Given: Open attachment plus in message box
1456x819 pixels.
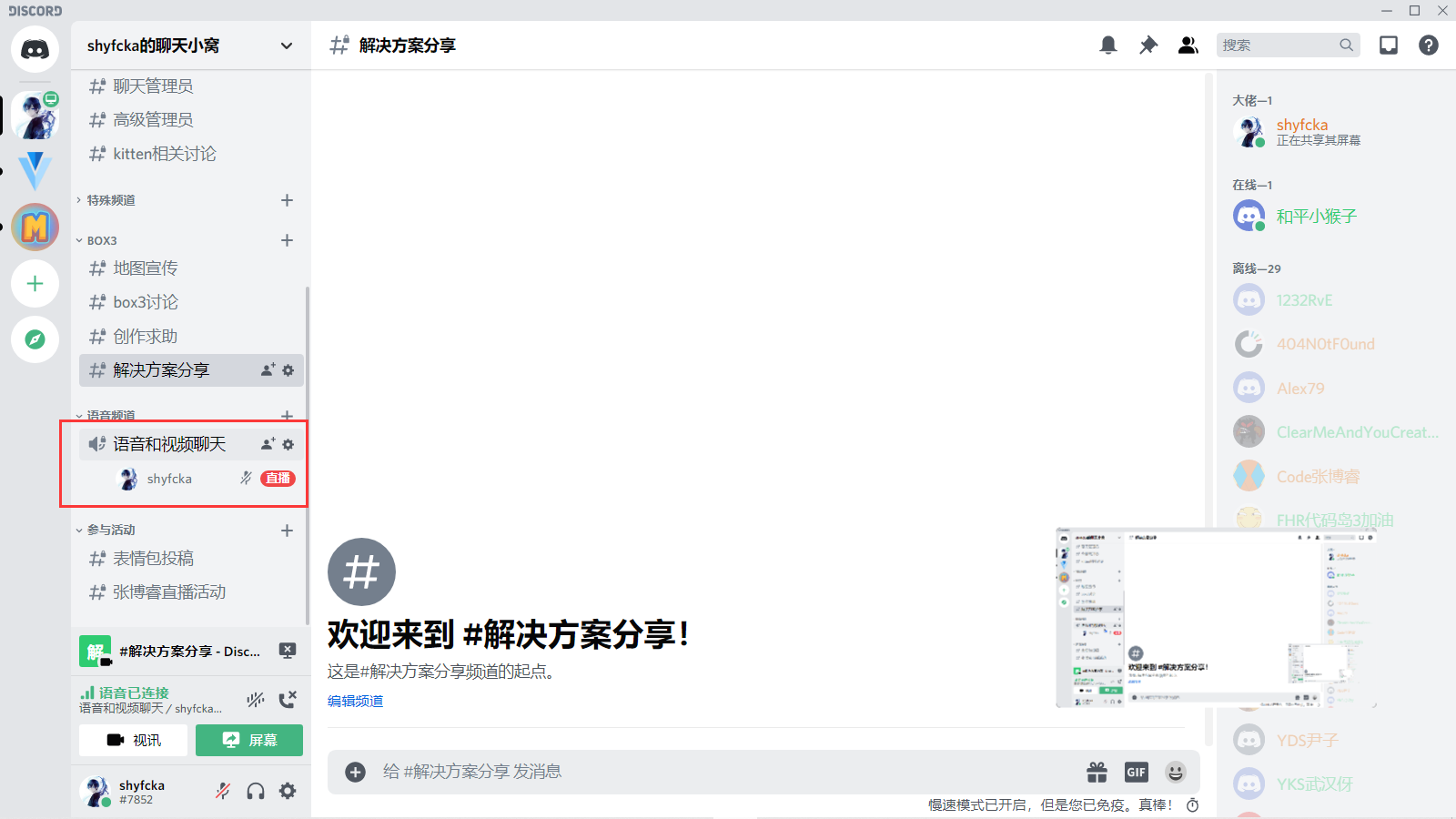Looking at the screenshot, I should pyautogui.click(x=356, y=773).
